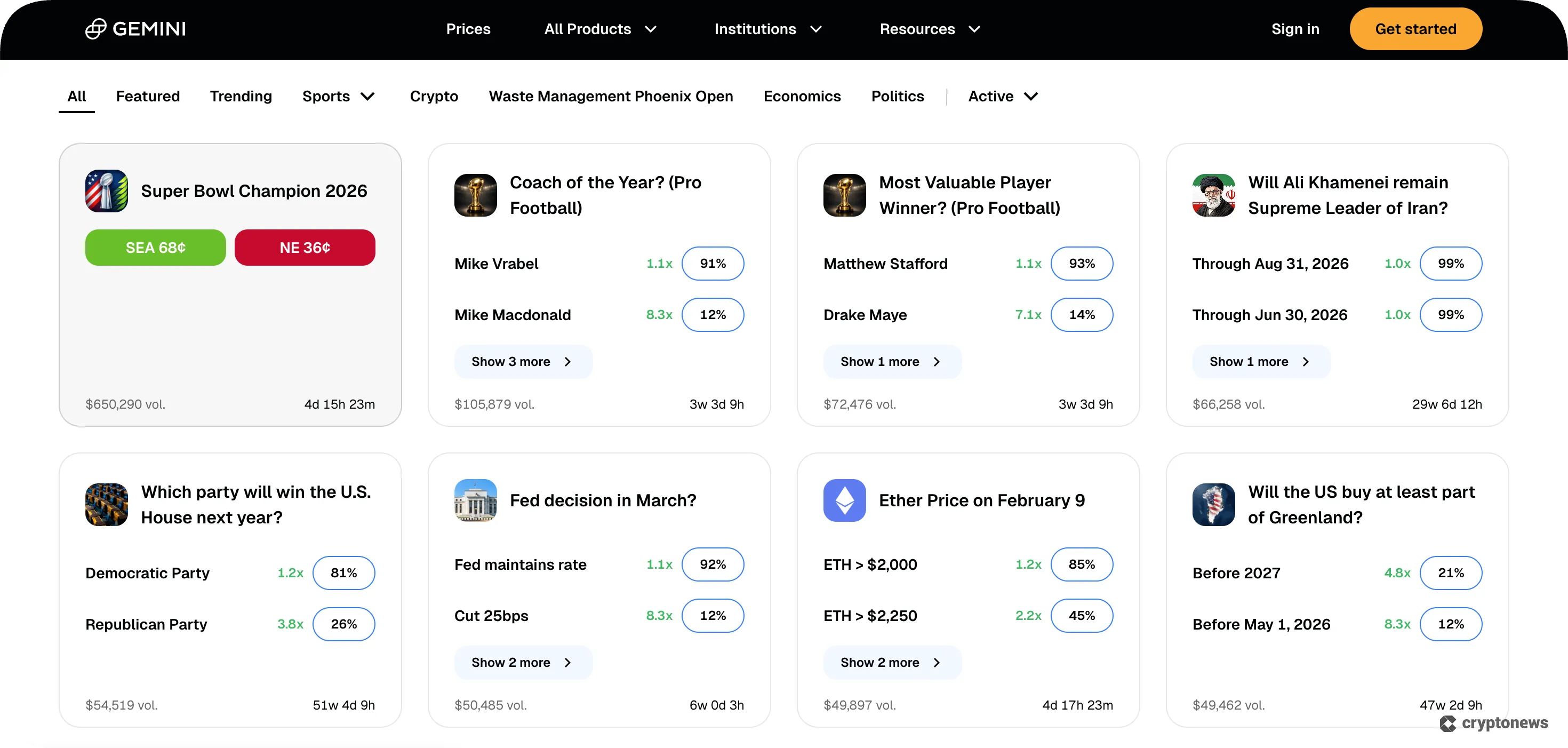Select Cut 25bps 12% odds button
This screenshot has width=1568, height=748.
[x=712, y=616]
